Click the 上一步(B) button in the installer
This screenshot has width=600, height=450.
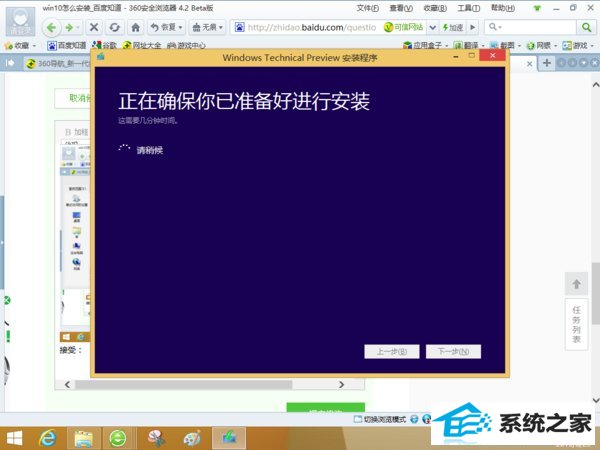pos(392,351)
